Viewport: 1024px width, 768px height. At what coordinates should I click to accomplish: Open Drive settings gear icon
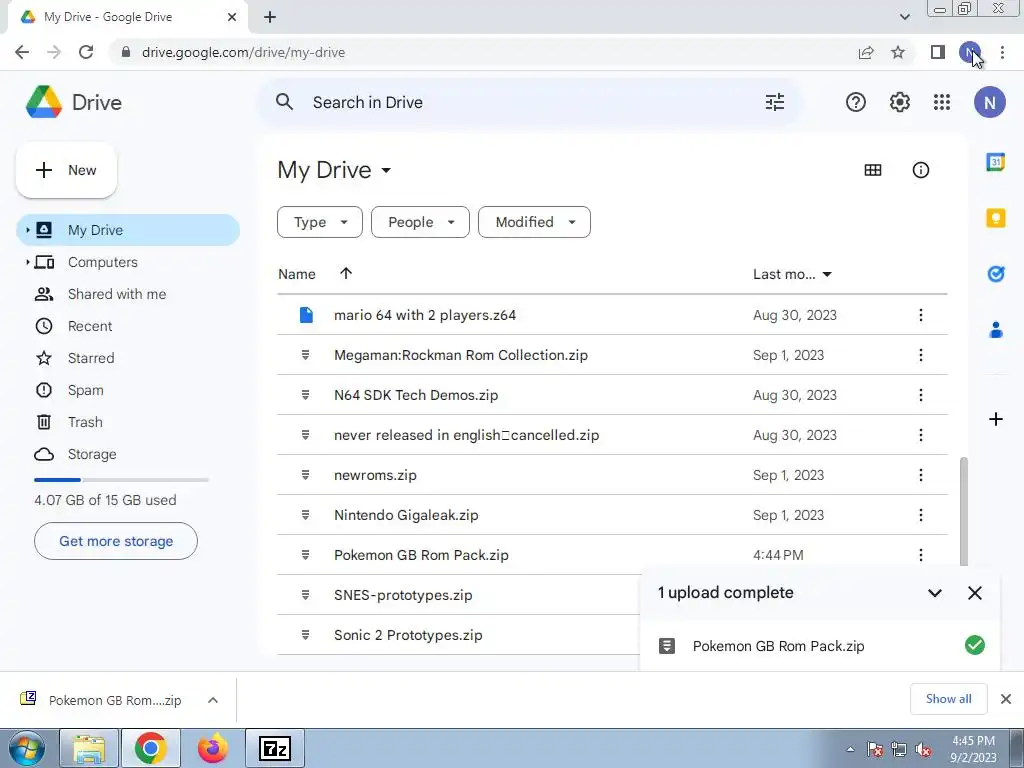(899, 103)
